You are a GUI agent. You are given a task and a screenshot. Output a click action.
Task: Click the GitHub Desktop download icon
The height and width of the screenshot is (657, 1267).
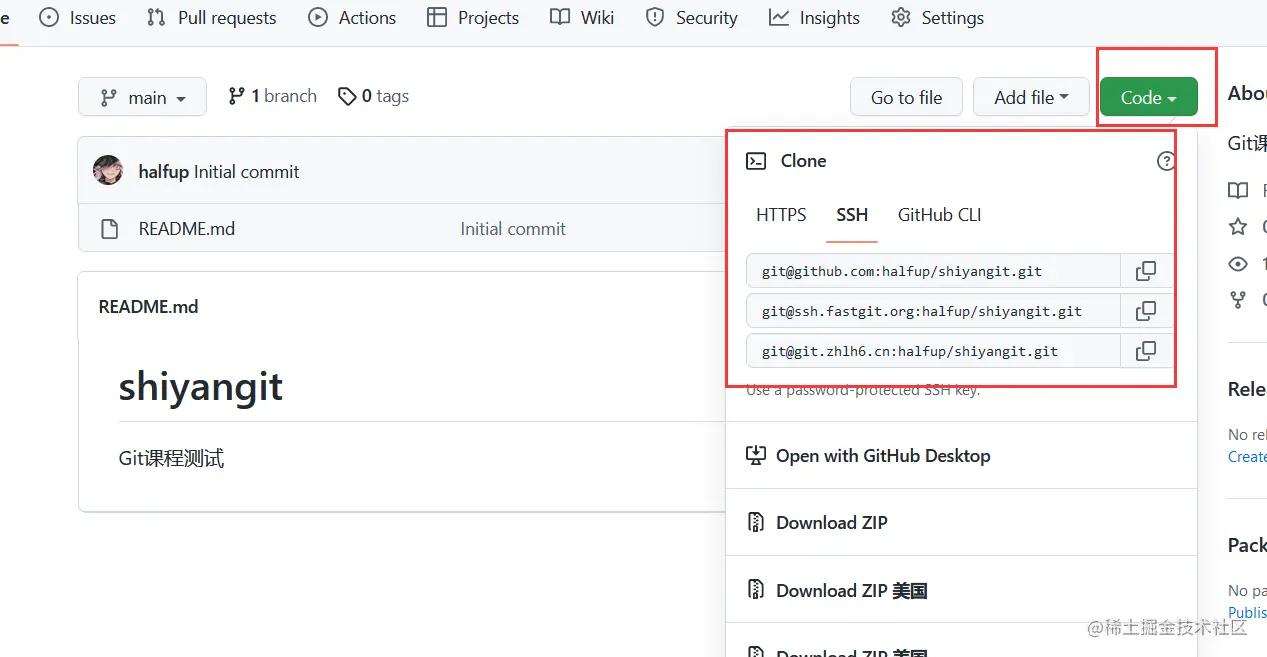[x=756, y=455]
